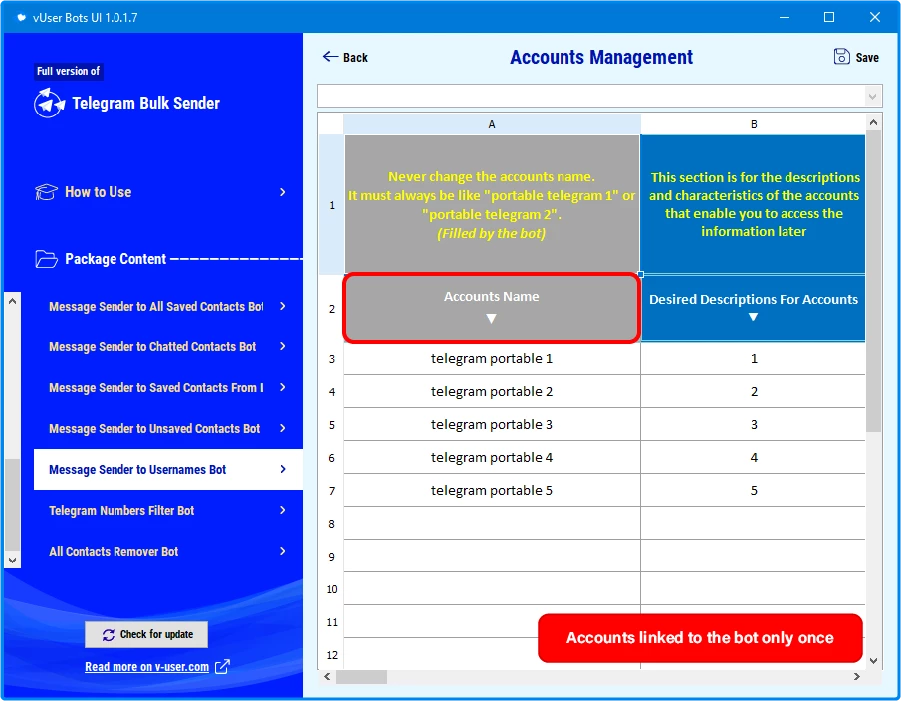Select cell telegram portable 5
Screen dimensions: 901x701
coord(492,491)
